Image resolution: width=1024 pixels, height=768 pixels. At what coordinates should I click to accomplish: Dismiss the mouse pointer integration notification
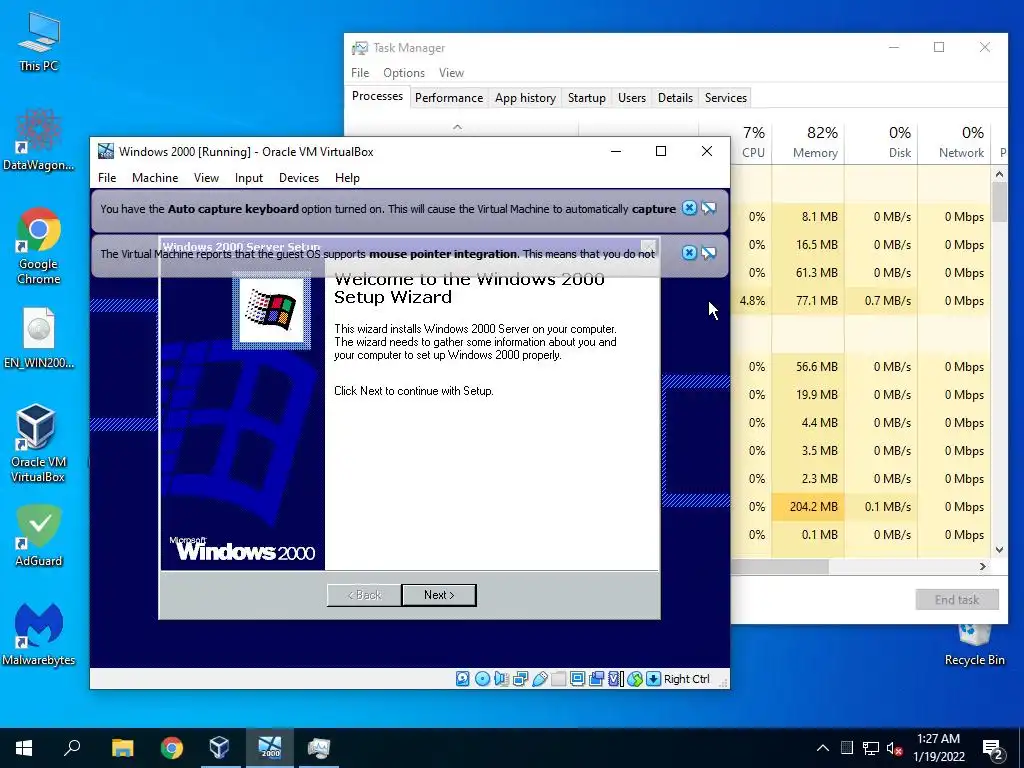click(x=689, y=253)
